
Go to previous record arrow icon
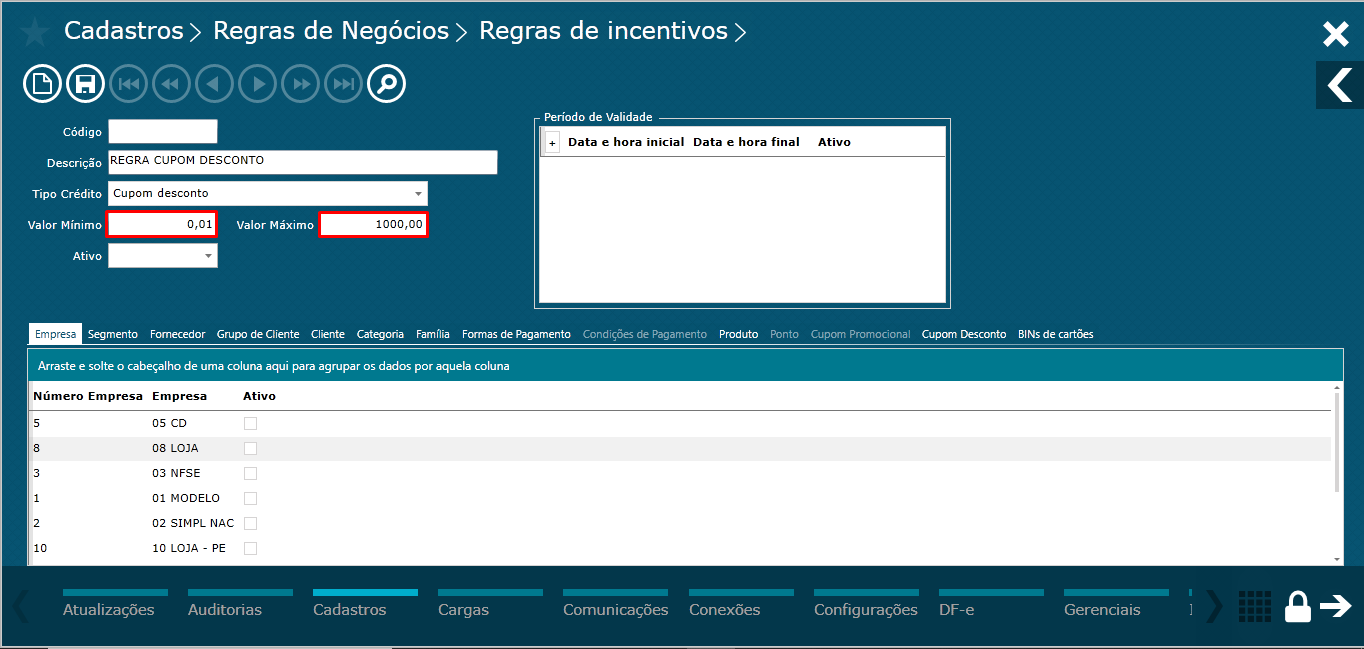click(215, 84)
